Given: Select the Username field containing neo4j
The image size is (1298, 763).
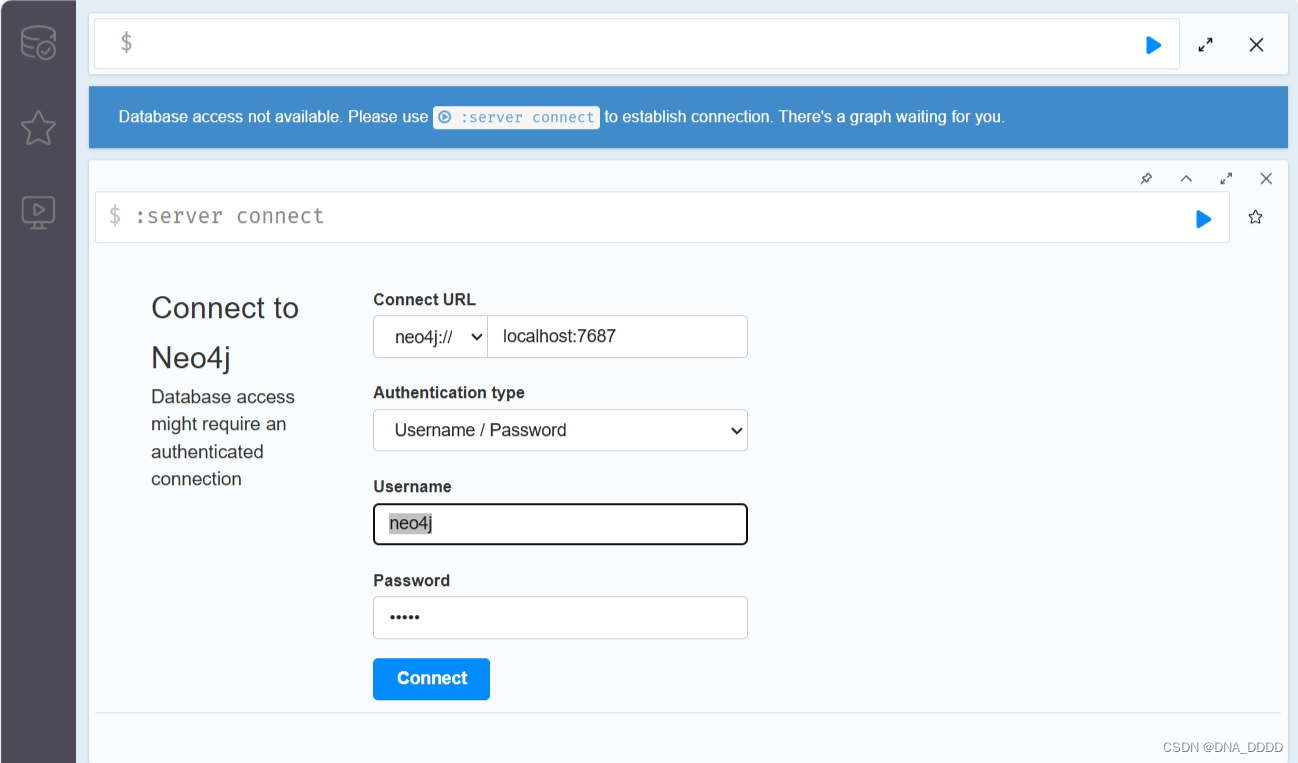Looking at the screenshot, I should click(560, 524).
